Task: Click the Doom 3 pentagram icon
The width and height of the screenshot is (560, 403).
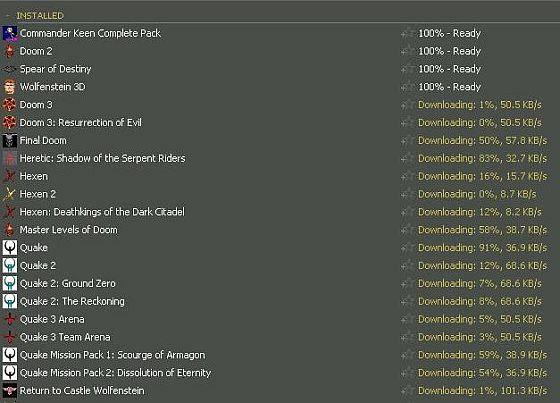Action: [10, 105]
